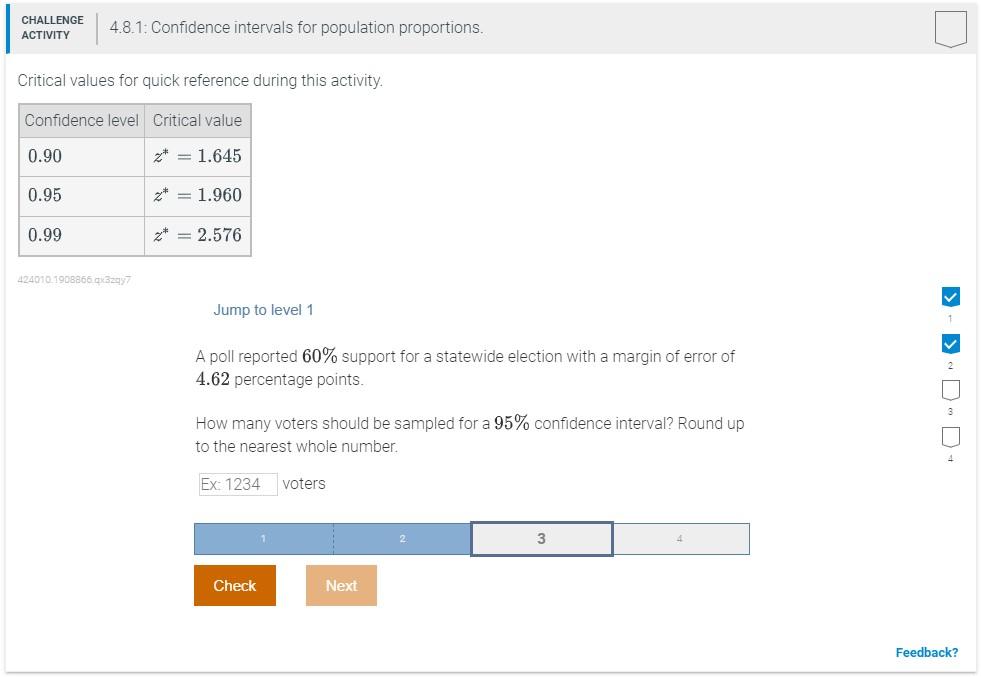The width and height of the screenshot is (981, 677).
Task: Click the trophy icon in the top right corner
Action: click(948, 27)
